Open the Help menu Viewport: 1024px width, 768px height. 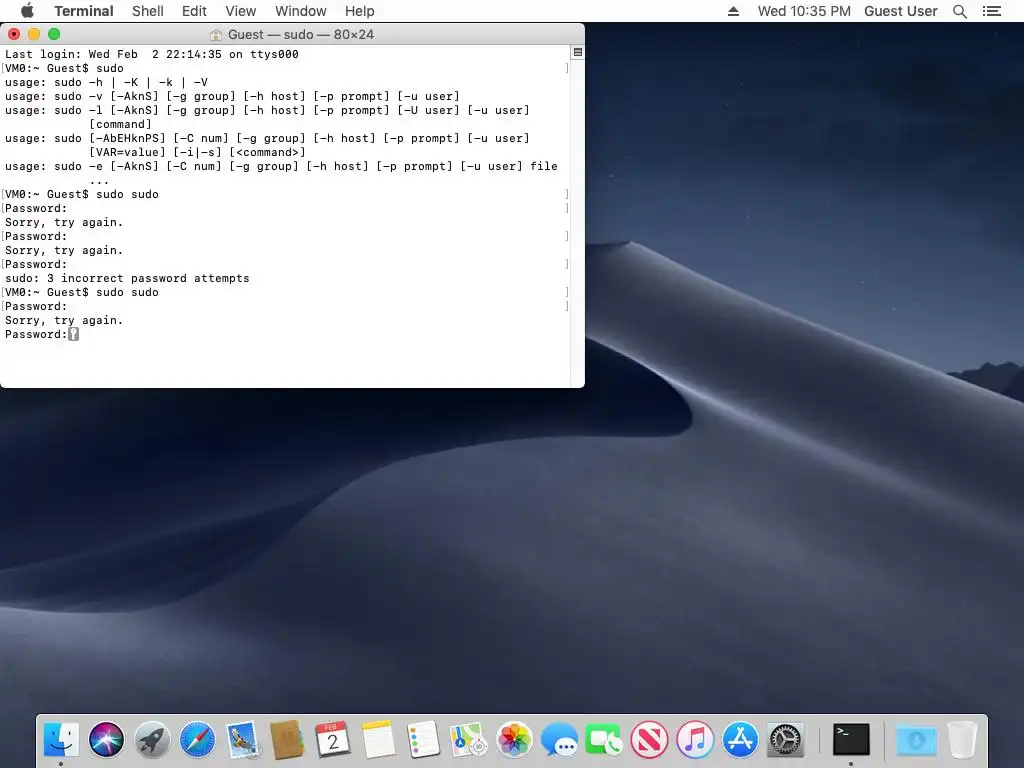(359, 11)
